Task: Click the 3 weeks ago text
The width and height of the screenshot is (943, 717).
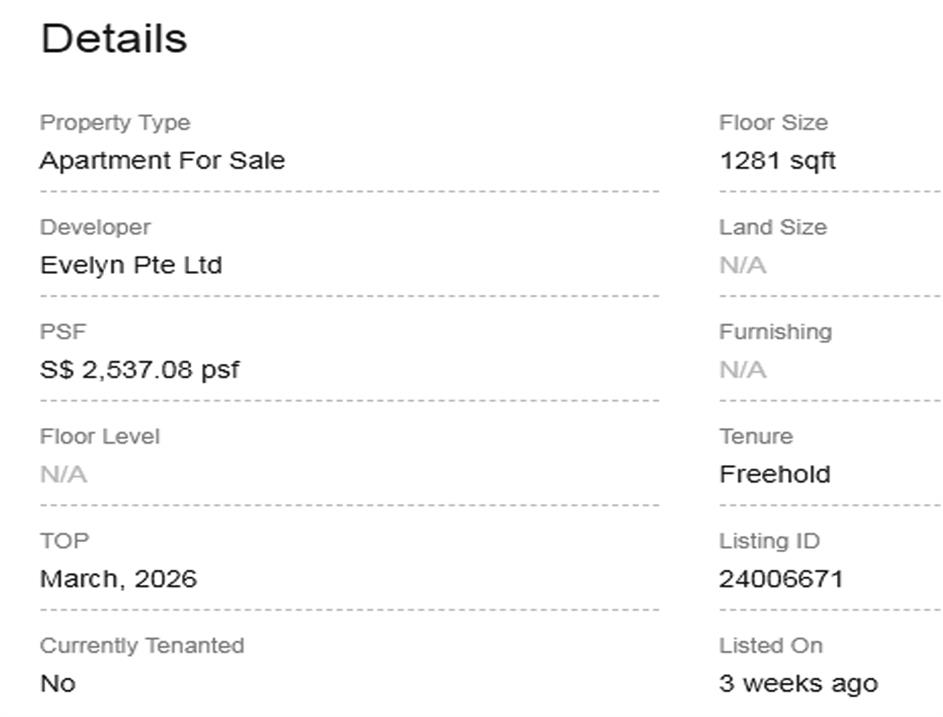Action: [x=798, y=684]
